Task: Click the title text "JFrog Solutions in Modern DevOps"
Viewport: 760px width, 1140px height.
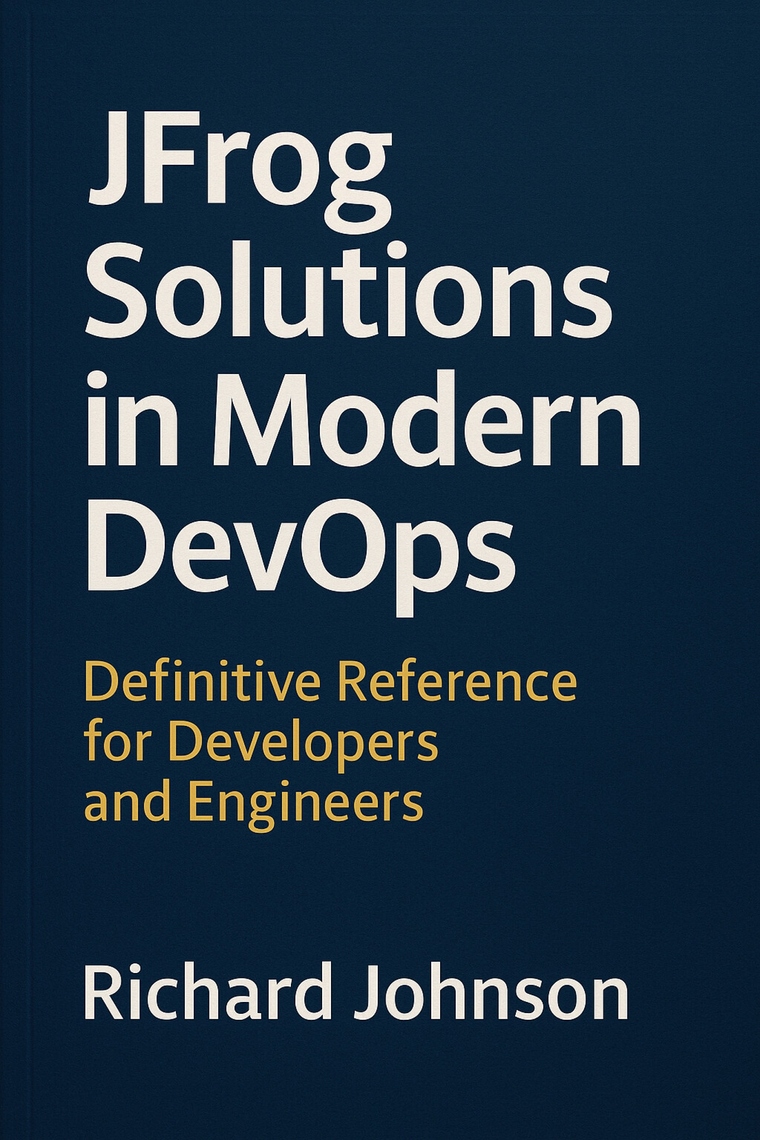Action: pyautogui.click(x=363, y=364)
